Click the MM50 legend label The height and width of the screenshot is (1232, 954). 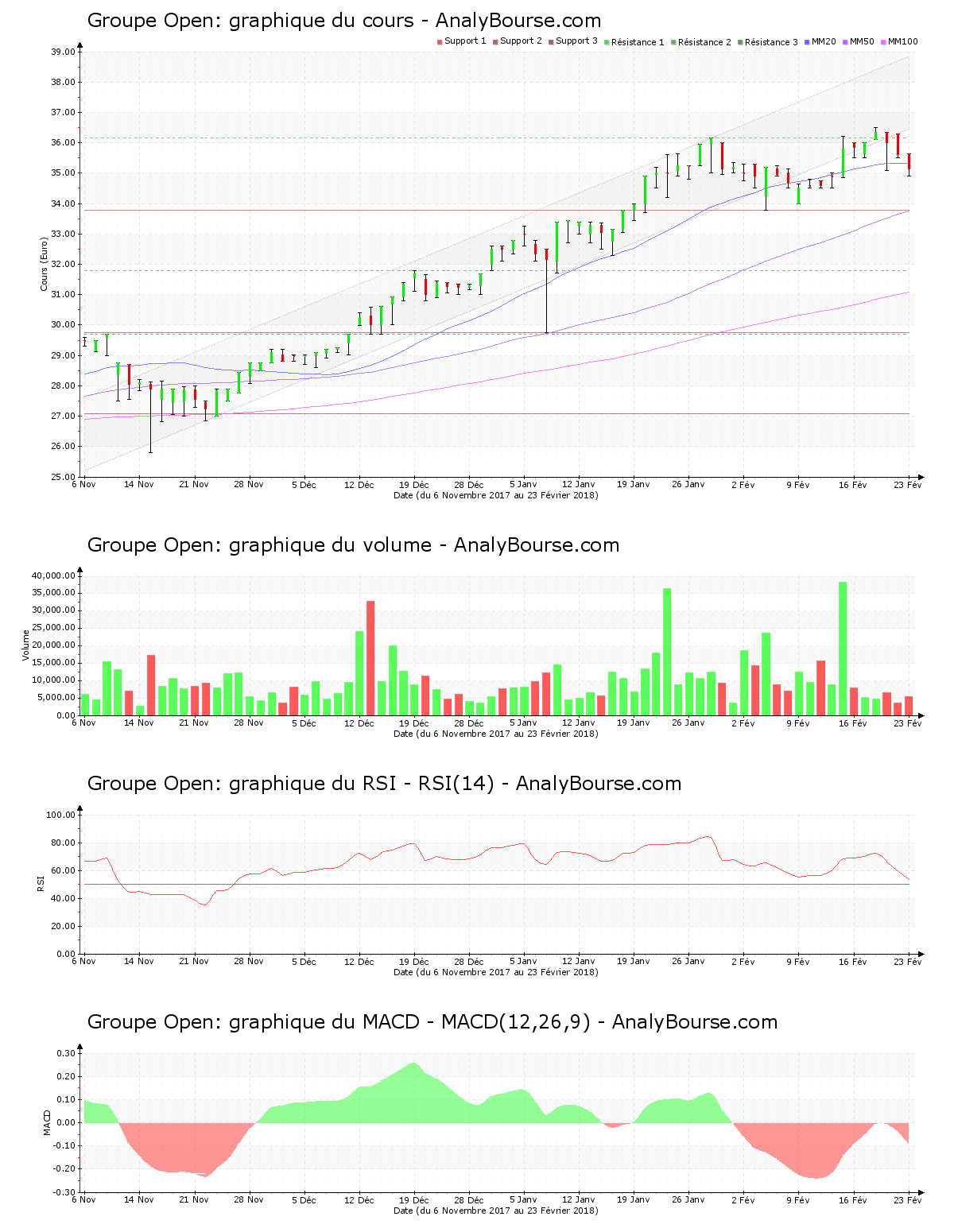click(862, 41)
